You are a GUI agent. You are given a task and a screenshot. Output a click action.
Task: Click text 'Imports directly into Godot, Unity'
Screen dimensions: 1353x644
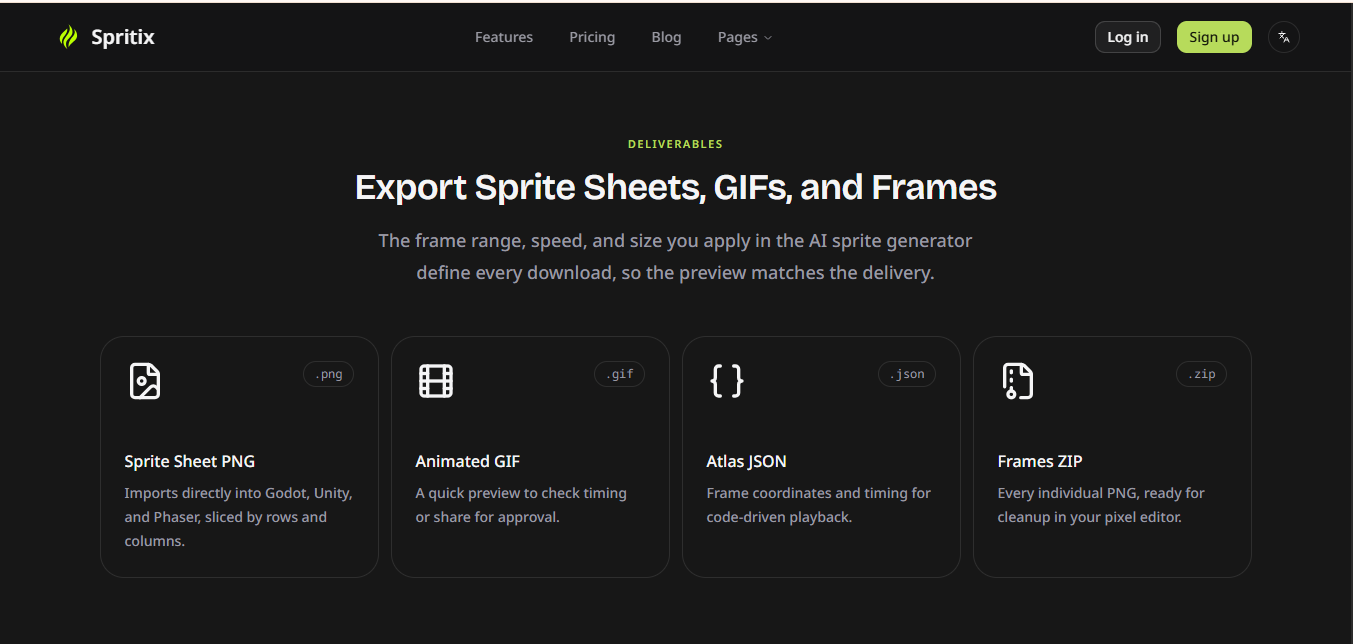239,493
